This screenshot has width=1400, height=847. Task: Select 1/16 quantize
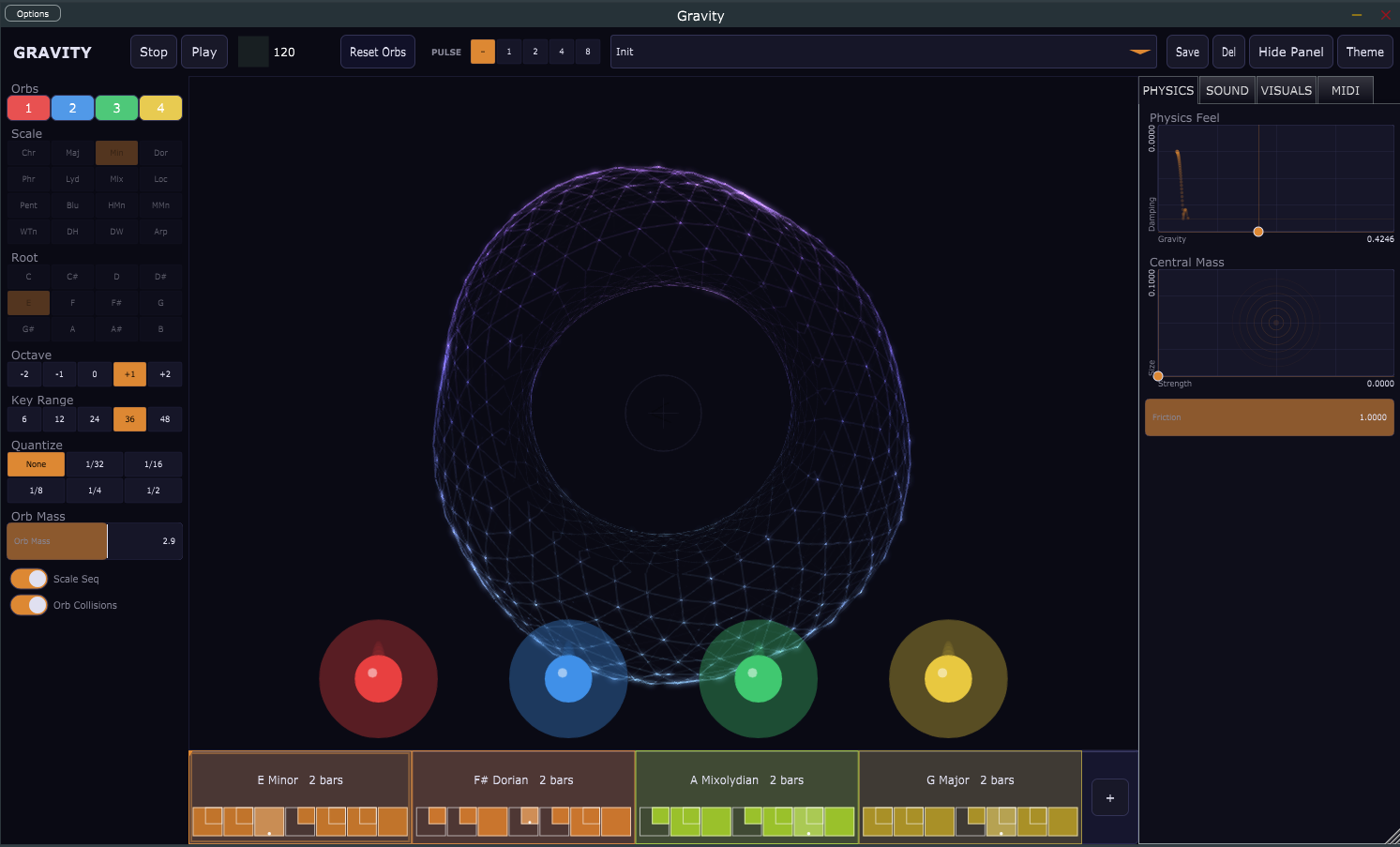[x=153, y=463]
